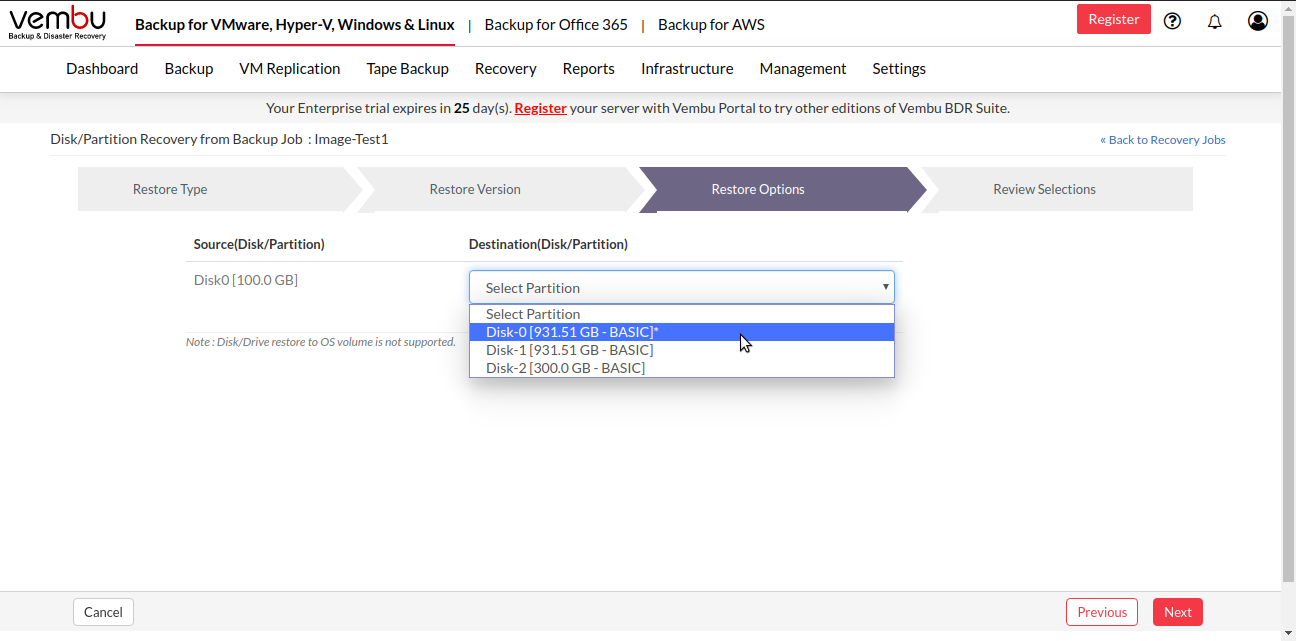Open the Dashboard menu
Viewport: 1296px width, 641px height.
[x=102, y=68]
